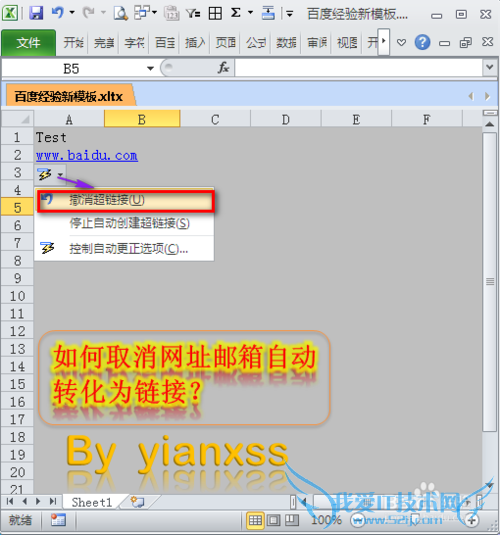
Task: Select the 百度经验新模板.xltx document tab
Action: (x=69, y=97)
